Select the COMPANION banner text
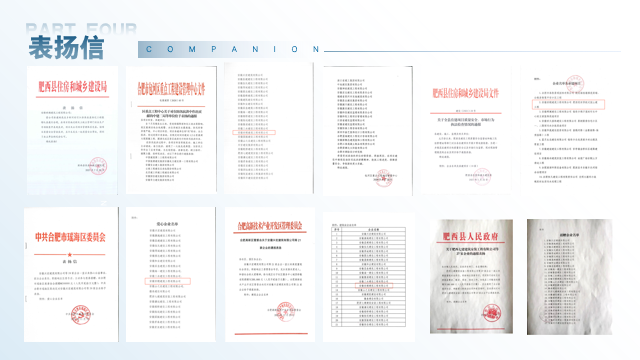The image size is (640, 360). [232, 49]
